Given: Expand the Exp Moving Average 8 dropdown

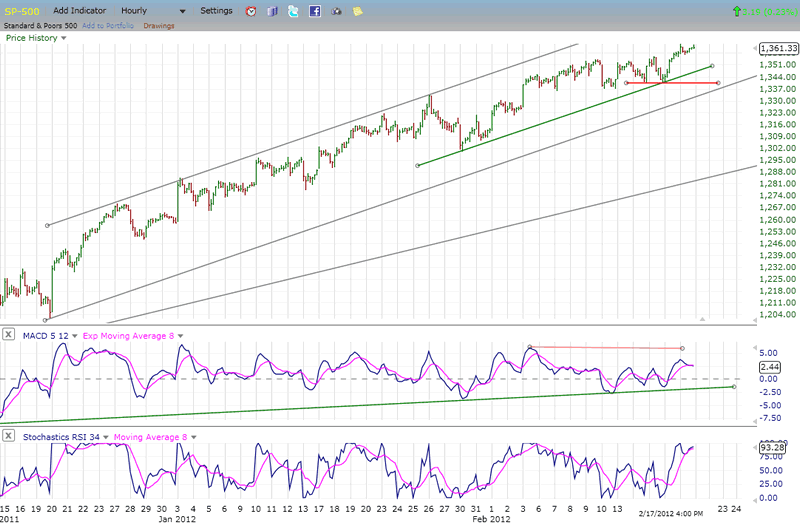Looking at the screenshot, I should 180,334.
